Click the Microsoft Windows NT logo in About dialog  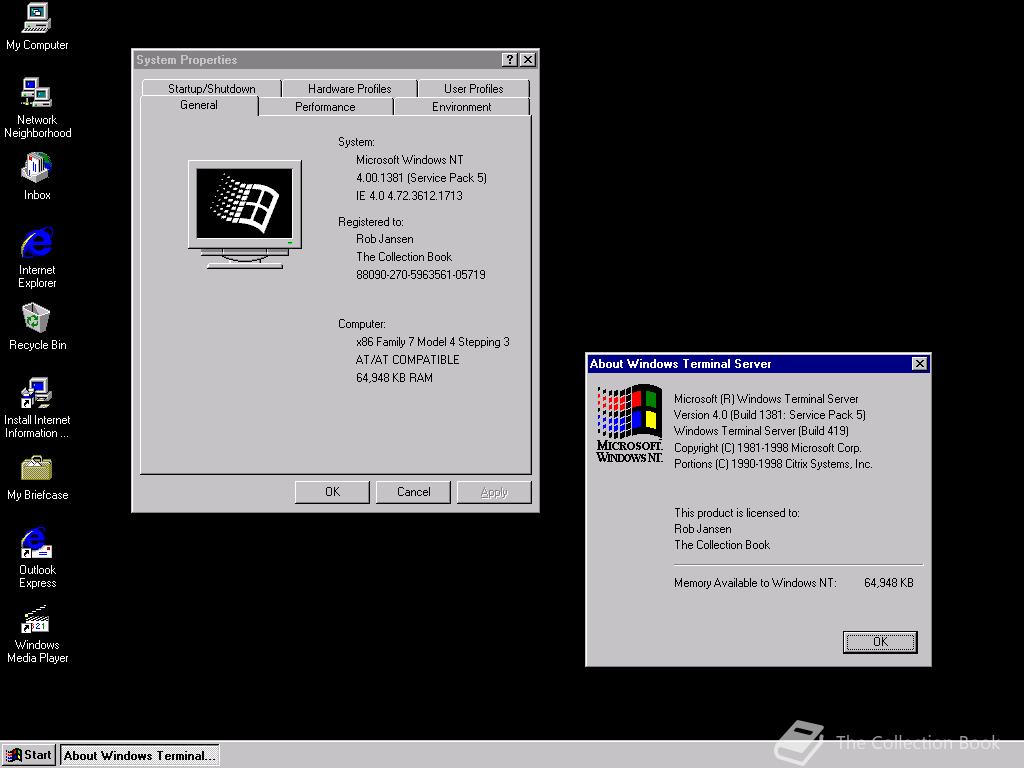point(630,423)
